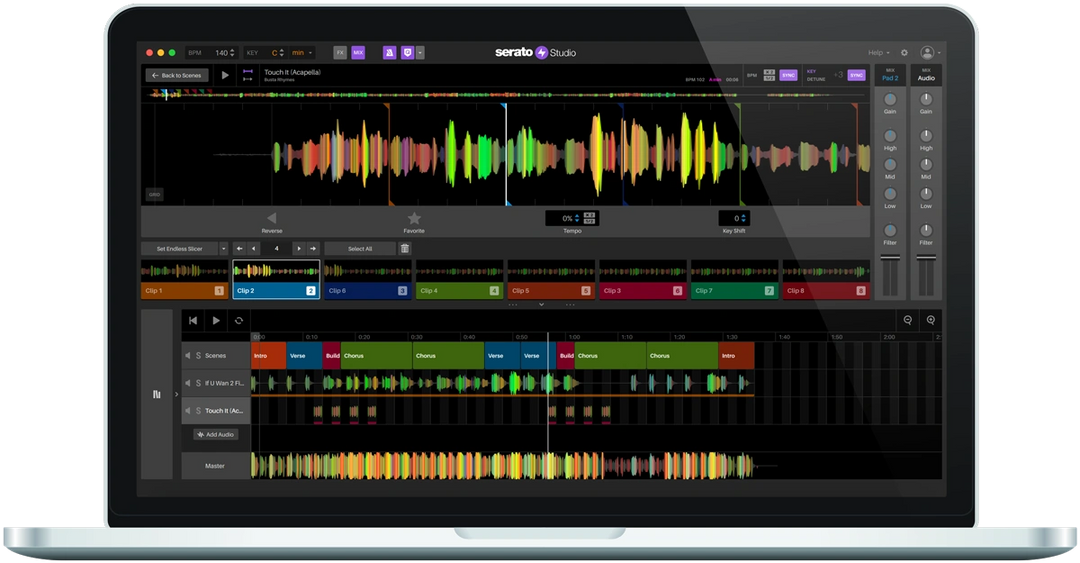Delete selected clips with the trash icon

click(x=405, y=249)
